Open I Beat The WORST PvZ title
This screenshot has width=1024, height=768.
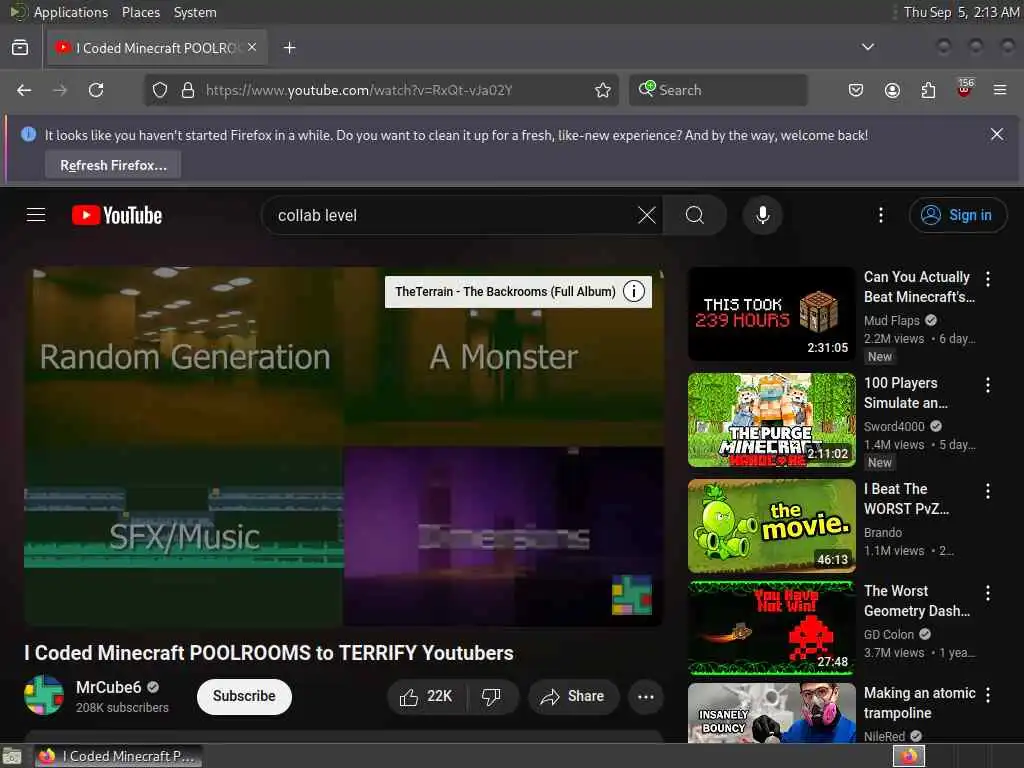906,499
